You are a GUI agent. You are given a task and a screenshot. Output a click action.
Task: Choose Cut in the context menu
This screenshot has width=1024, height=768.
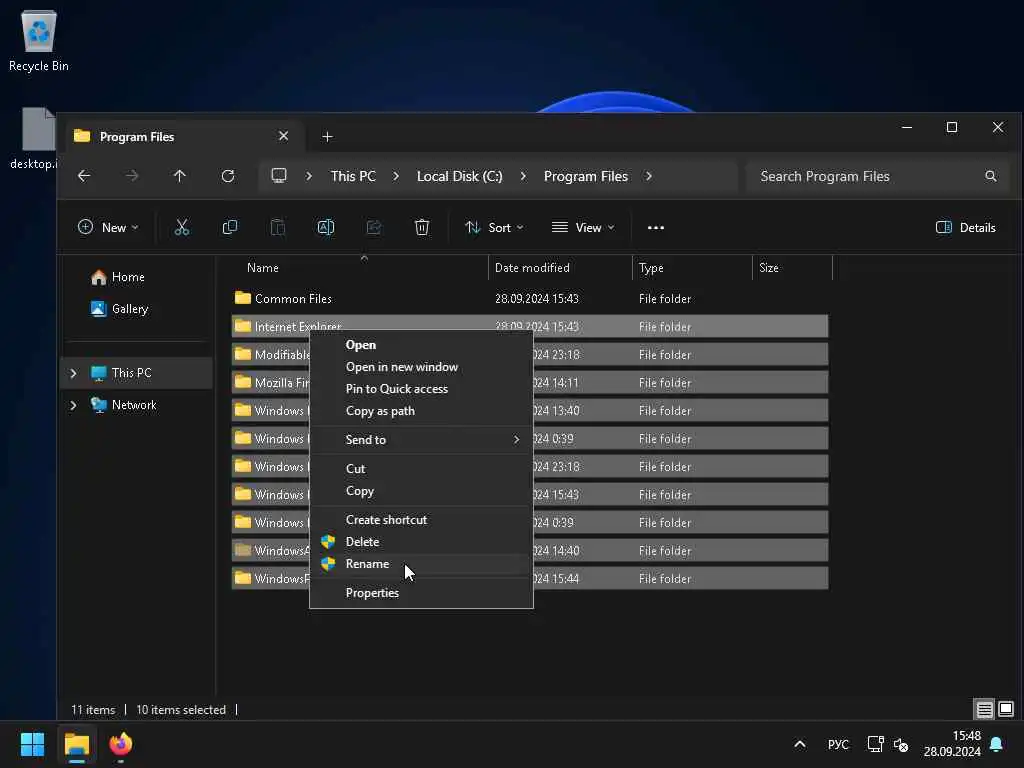(x=421, y=469)
